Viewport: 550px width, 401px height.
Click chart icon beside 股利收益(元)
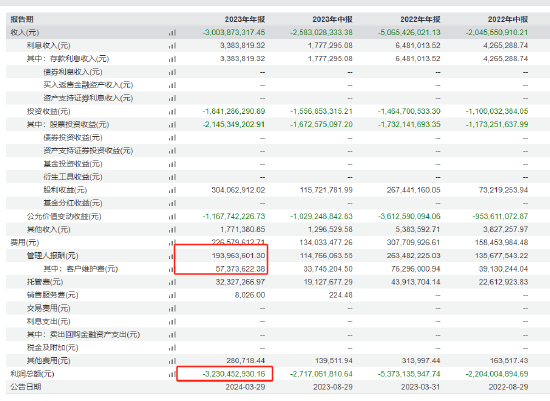coord(172,190)
